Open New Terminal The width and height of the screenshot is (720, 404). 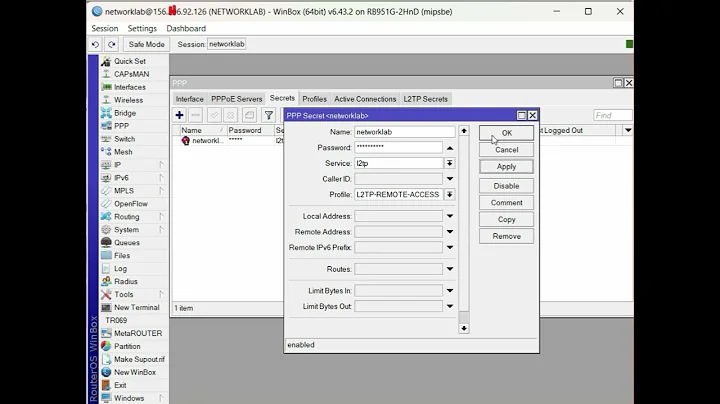[x=136, y=307]
